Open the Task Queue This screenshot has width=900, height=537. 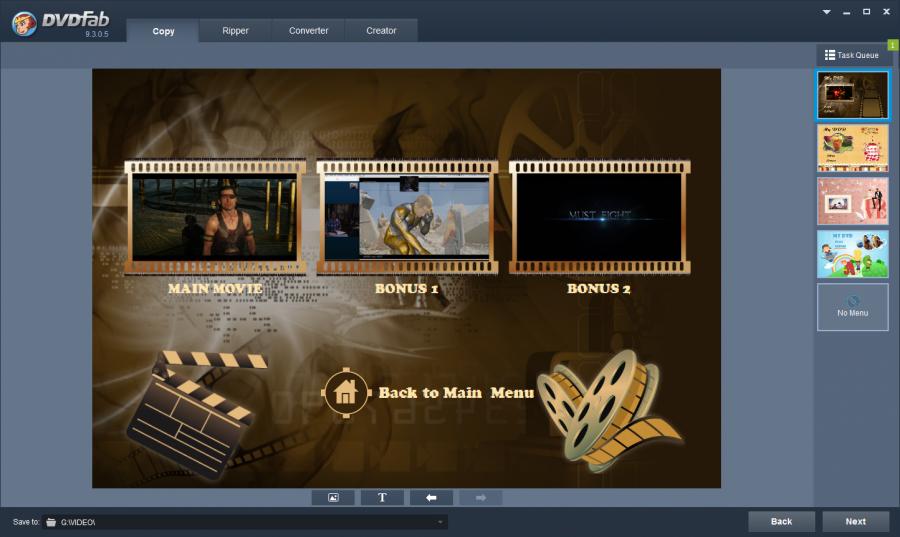(x=852, y=55)
